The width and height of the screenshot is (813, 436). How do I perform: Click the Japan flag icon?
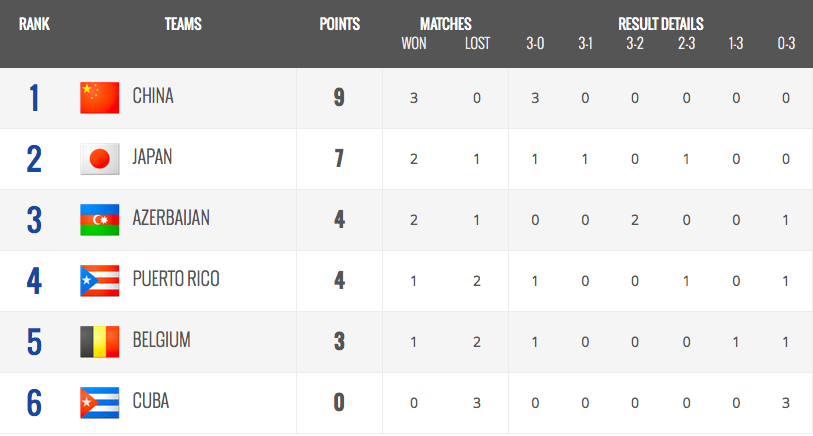pyautogui.click(x=100, y=159)
